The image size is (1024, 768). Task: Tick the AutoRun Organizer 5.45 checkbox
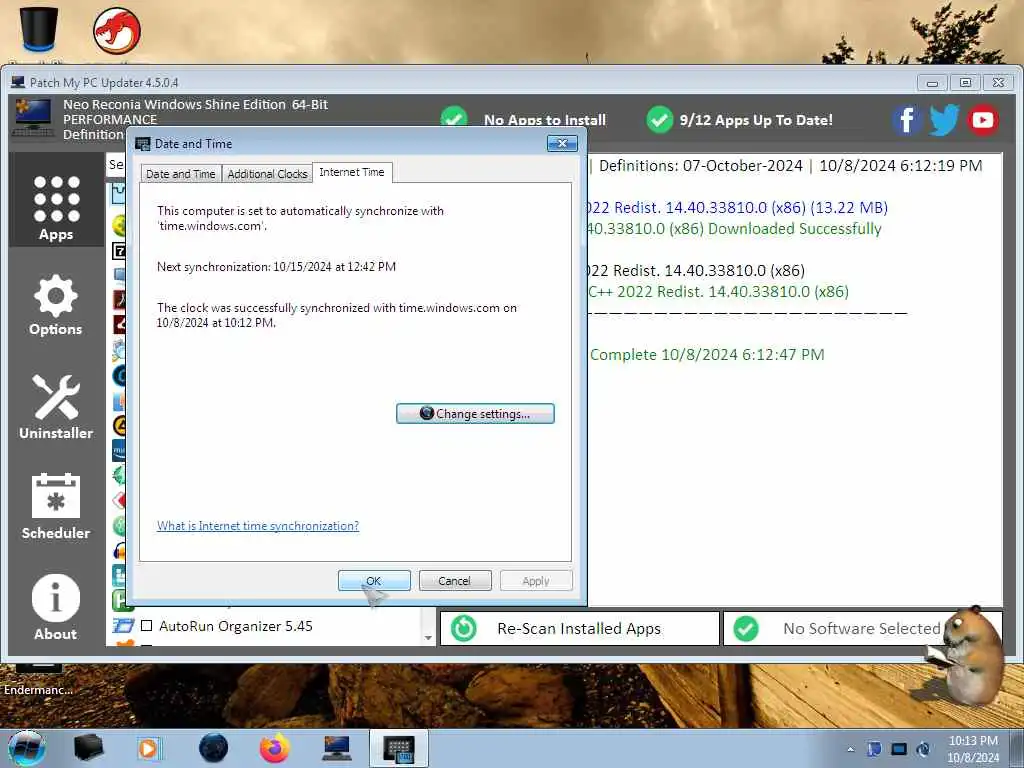pyautogui.click(x=147, y=626)
